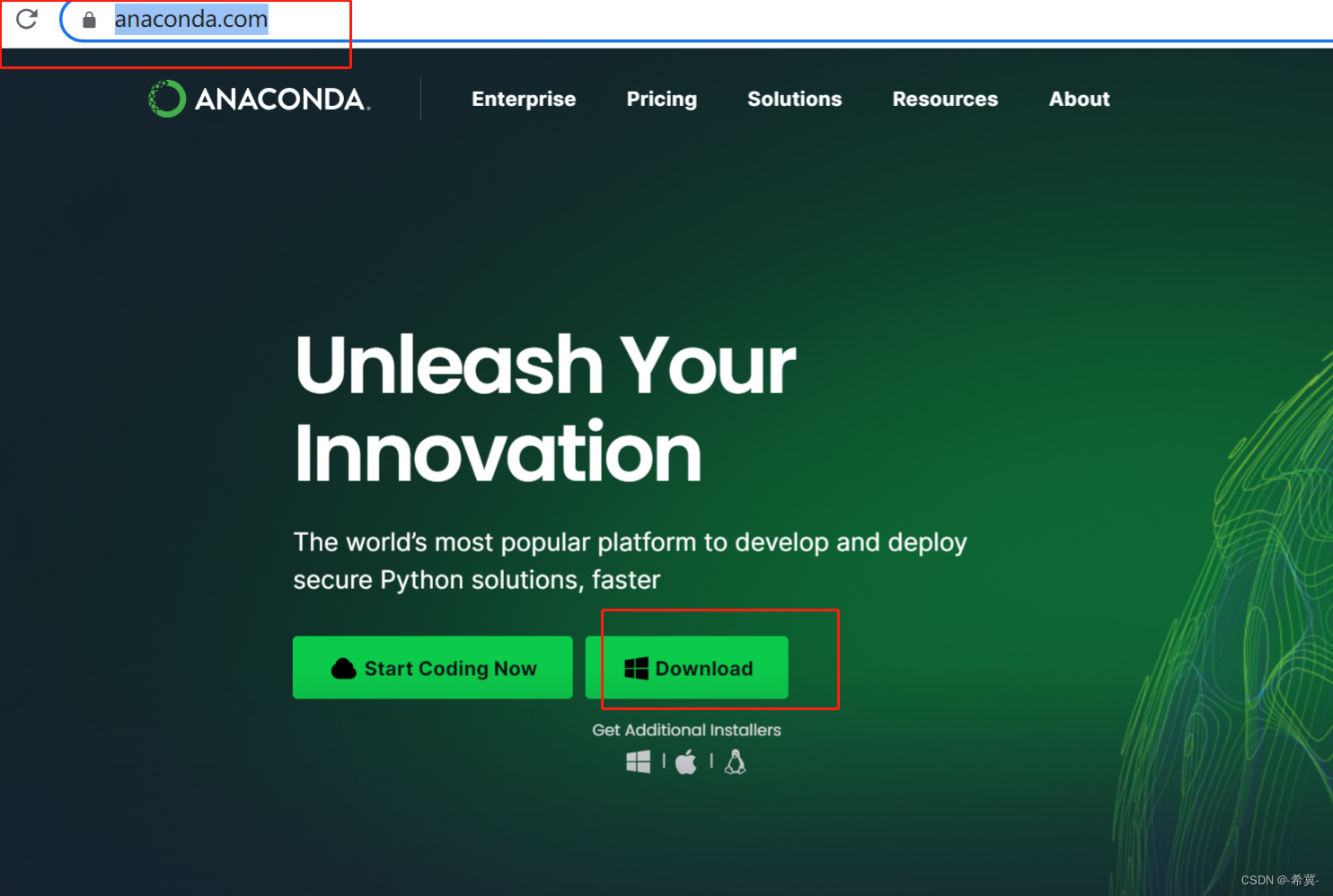Click the Start Coding Now button

pos(432,668)
